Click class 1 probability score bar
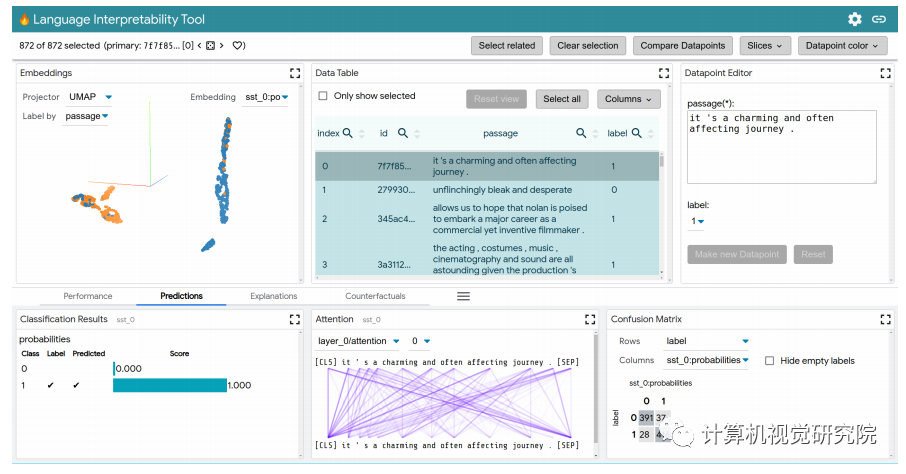This screenshot has width=906, height=474. coord(170,385)
